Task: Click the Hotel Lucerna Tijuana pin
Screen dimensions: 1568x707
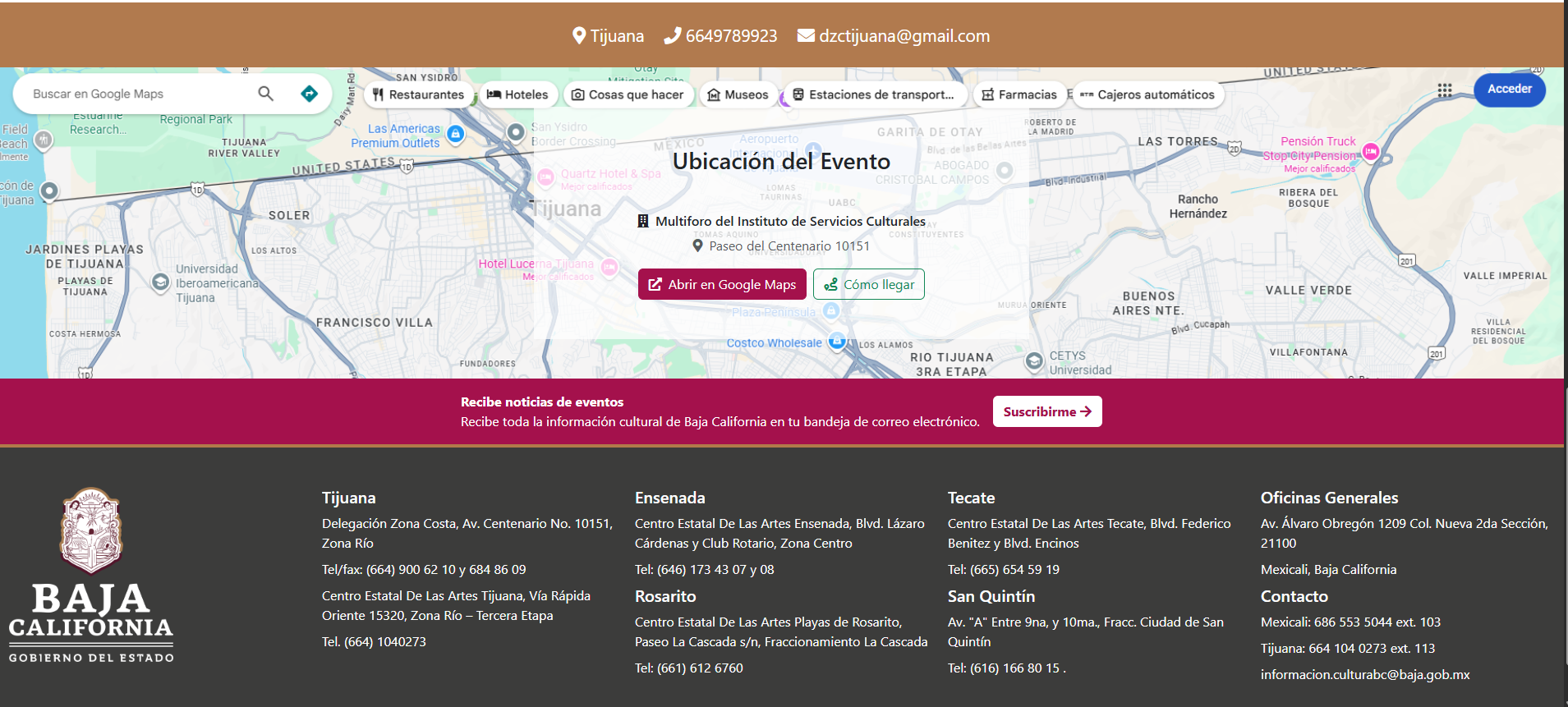Action: click(609, 267)
